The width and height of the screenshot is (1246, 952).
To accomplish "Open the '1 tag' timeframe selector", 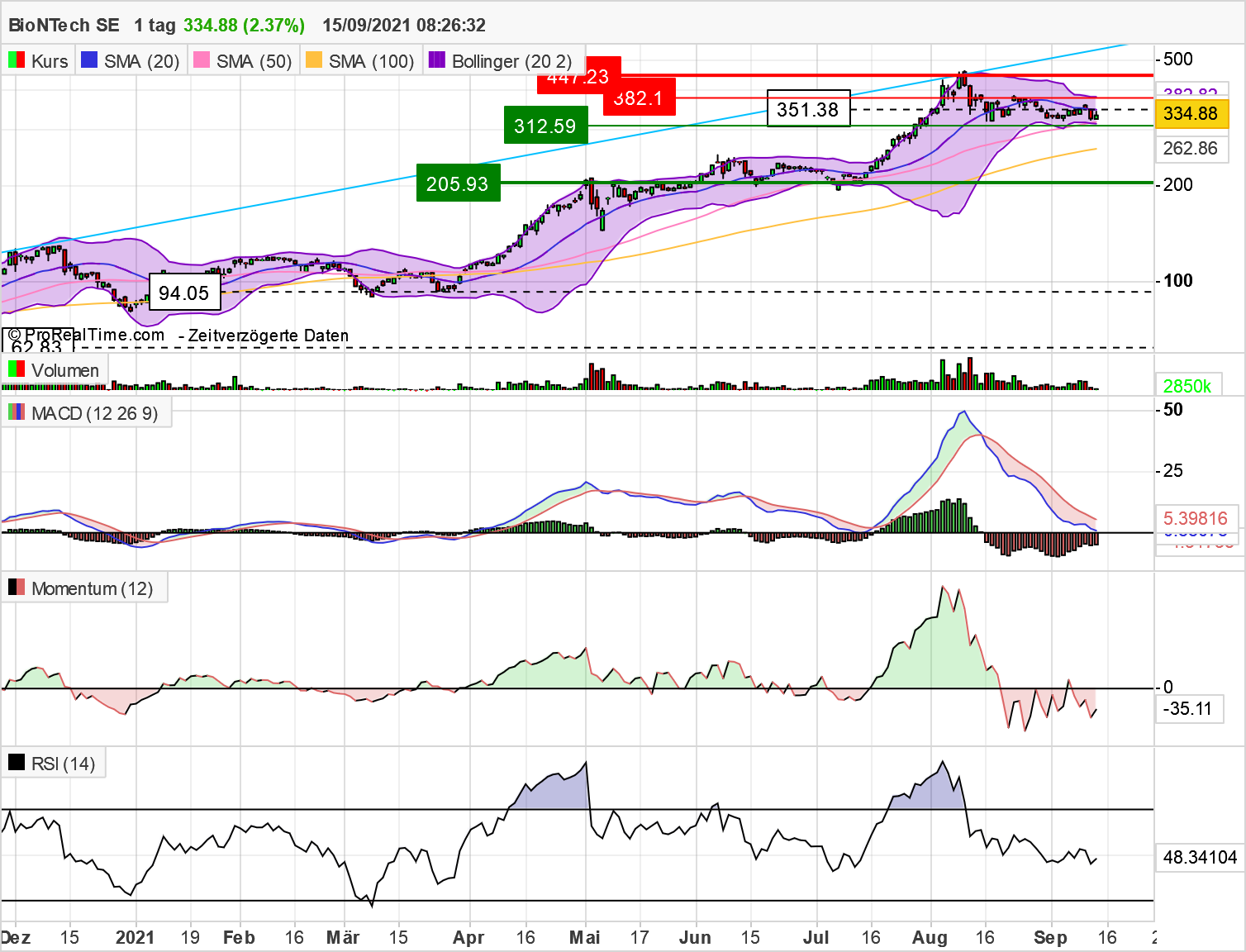I will click(153, 25).
